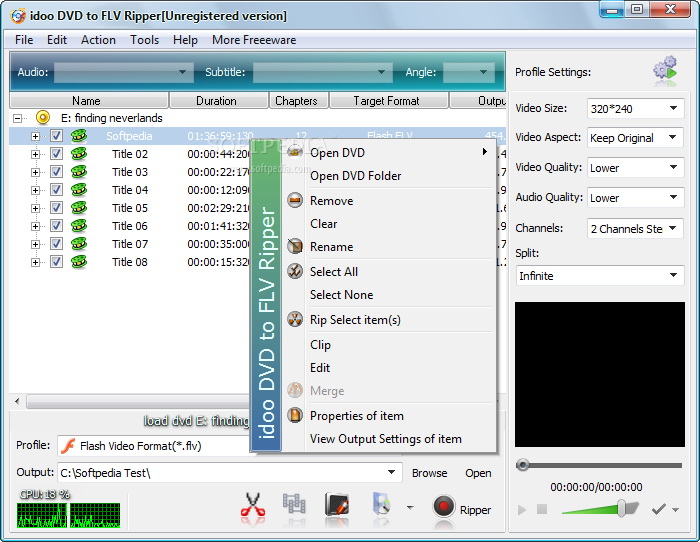Uncheck the Title 02 checkbox
This screenshot has width=700, height=542.
pyautogui.click(x=56, y=154)
